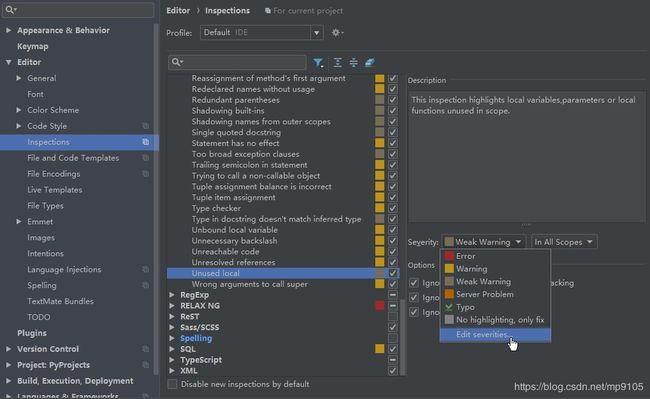
Task: Toggle checkbox for Redundant parentheses
Action: click(393, 100)
